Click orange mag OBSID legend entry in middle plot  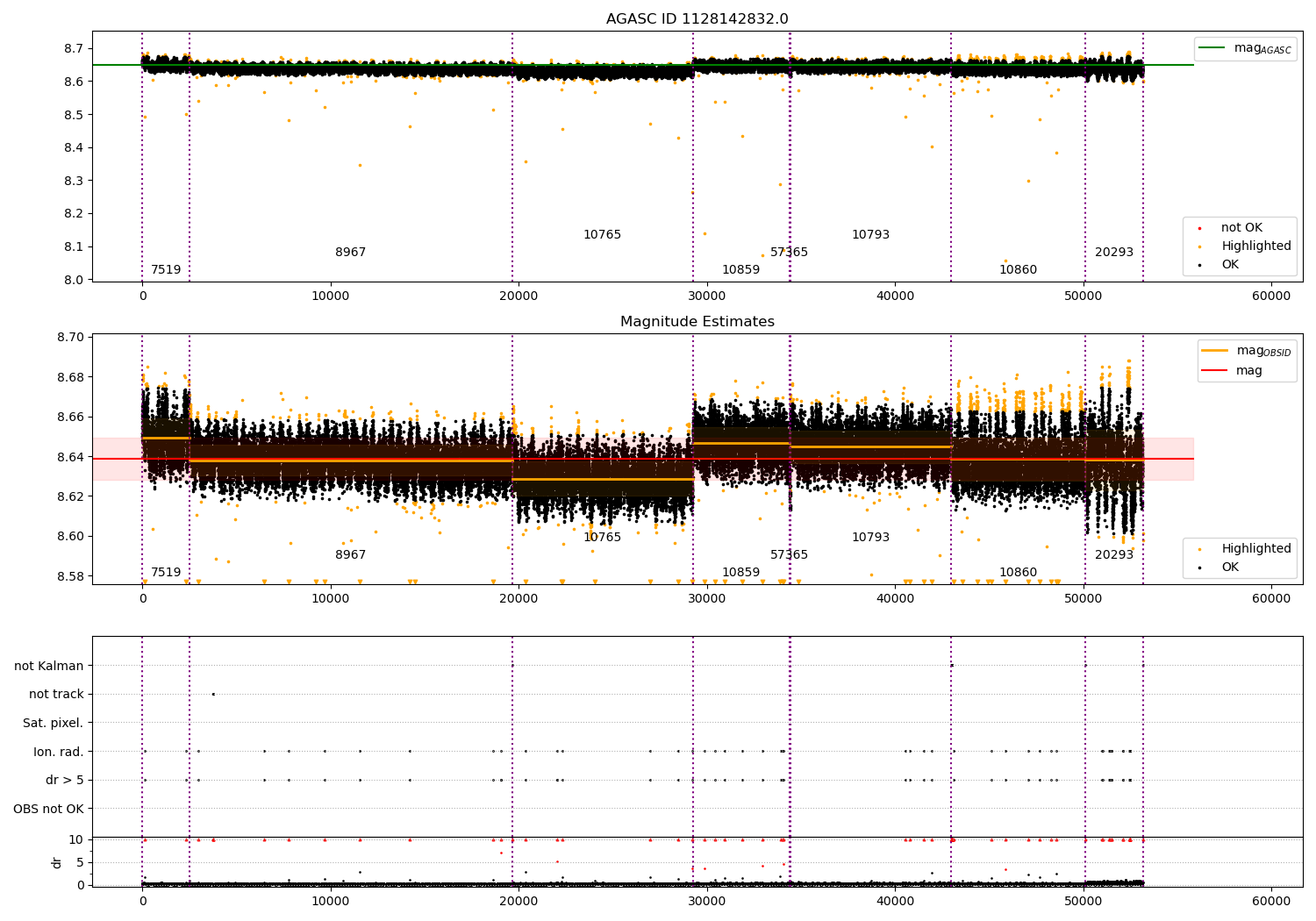pos(1247,351)
